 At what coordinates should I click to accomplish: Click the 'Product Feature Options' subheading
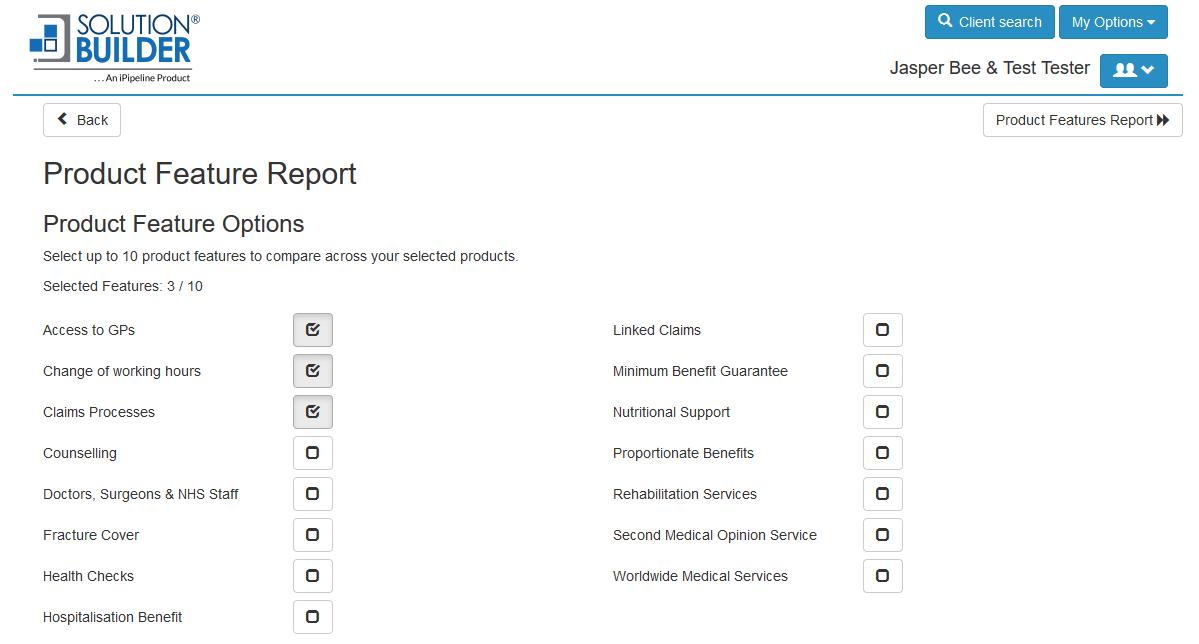point(174,224)
